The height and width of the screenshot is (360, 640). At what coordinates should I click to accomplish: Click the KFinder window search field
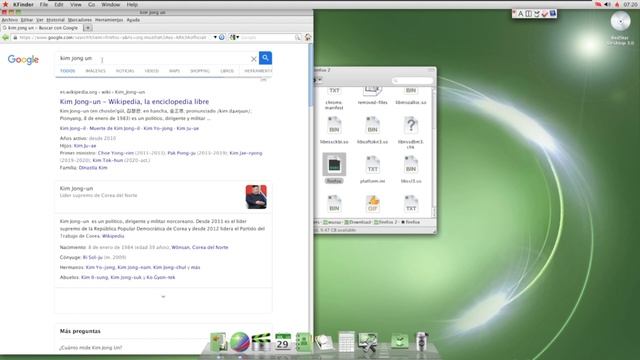pos(412,80)
